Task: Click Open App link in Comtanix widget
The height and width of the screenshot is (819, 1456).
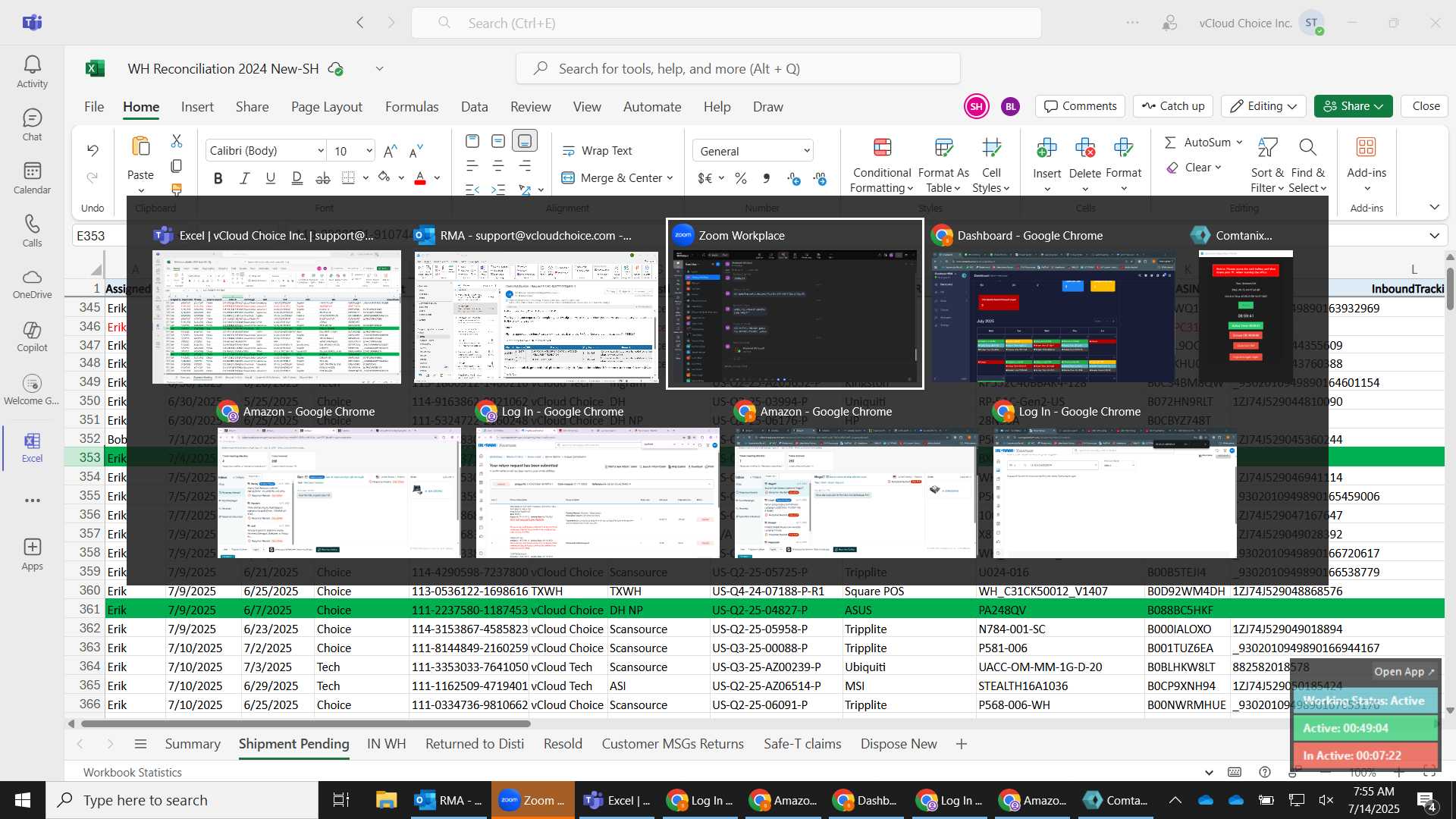Action: point(1404,672)
